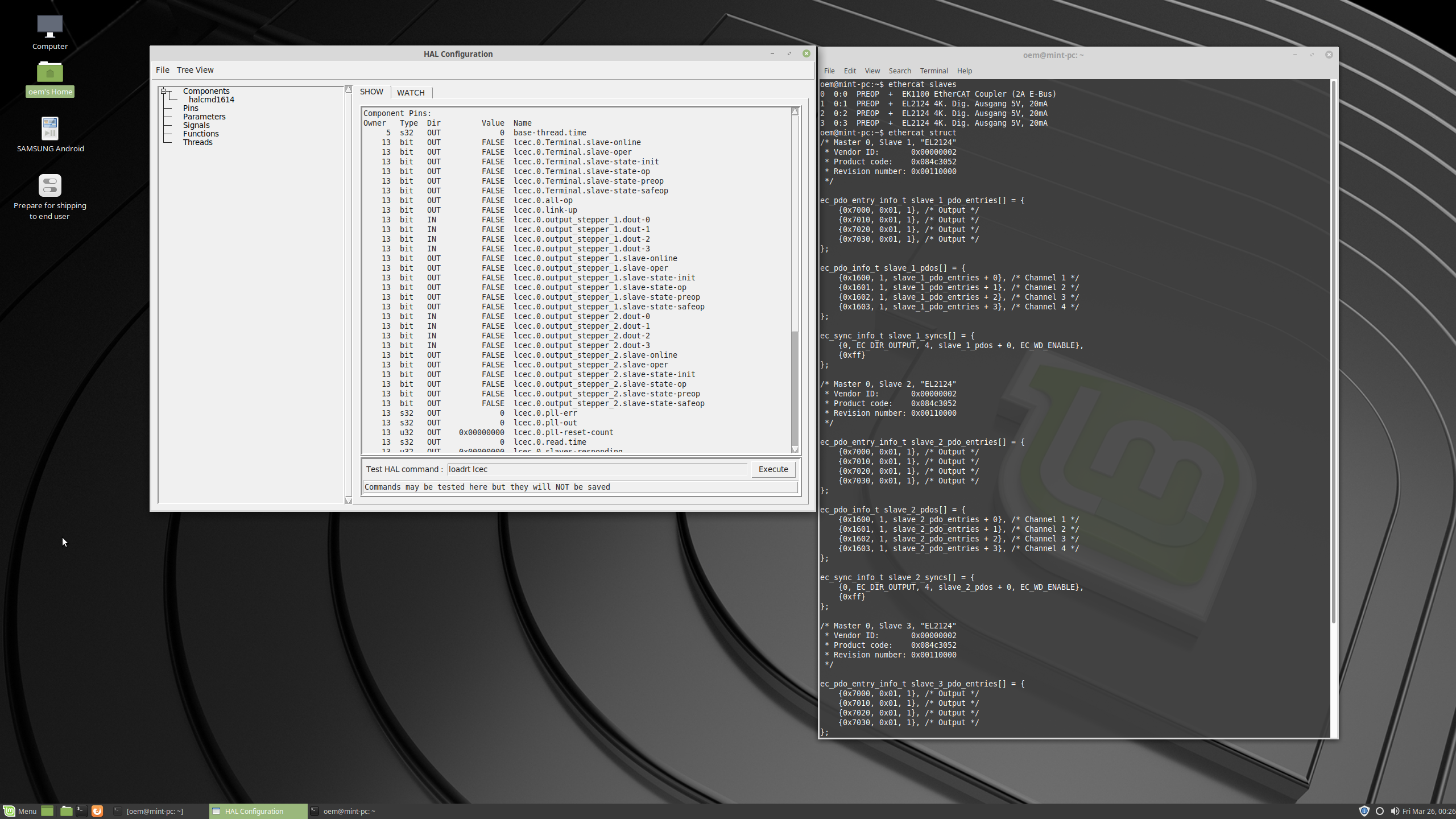The width and height of the screenshot is (1456, 819).
Task: Click 'Component Pins:' header text
Action: click(397, 113)
